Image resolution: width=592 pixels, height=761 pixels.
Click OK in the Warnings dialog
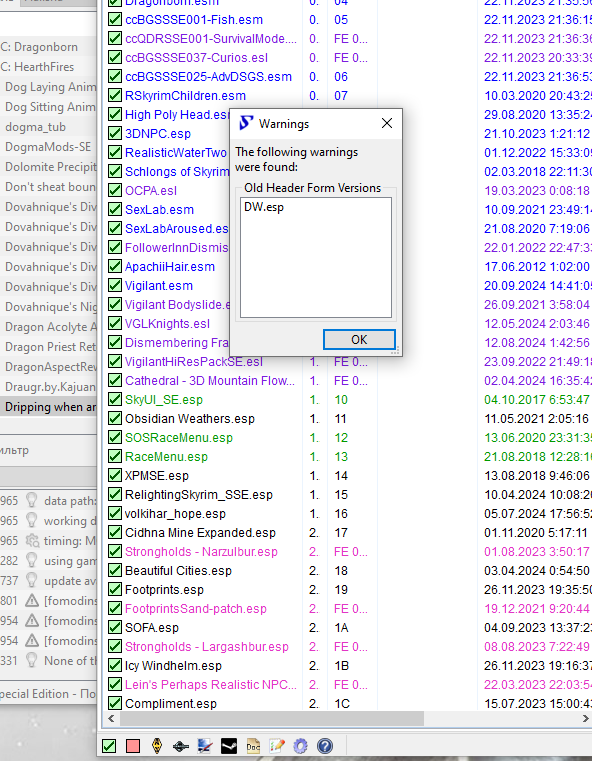coord(359,340)
